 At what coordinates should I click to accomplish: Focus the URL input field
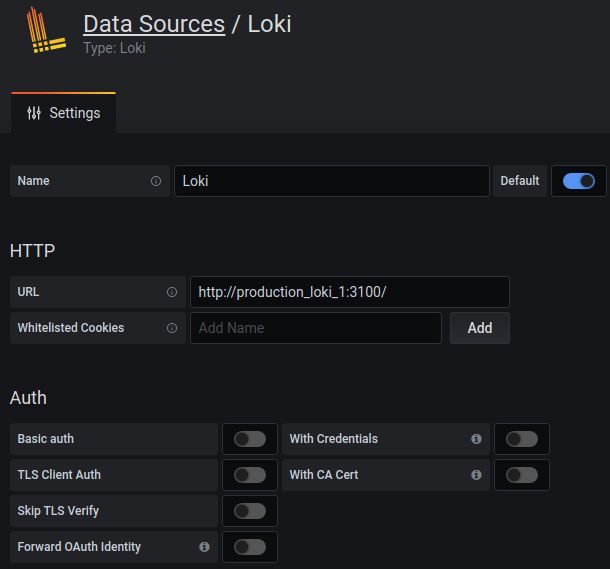point(350,292)
